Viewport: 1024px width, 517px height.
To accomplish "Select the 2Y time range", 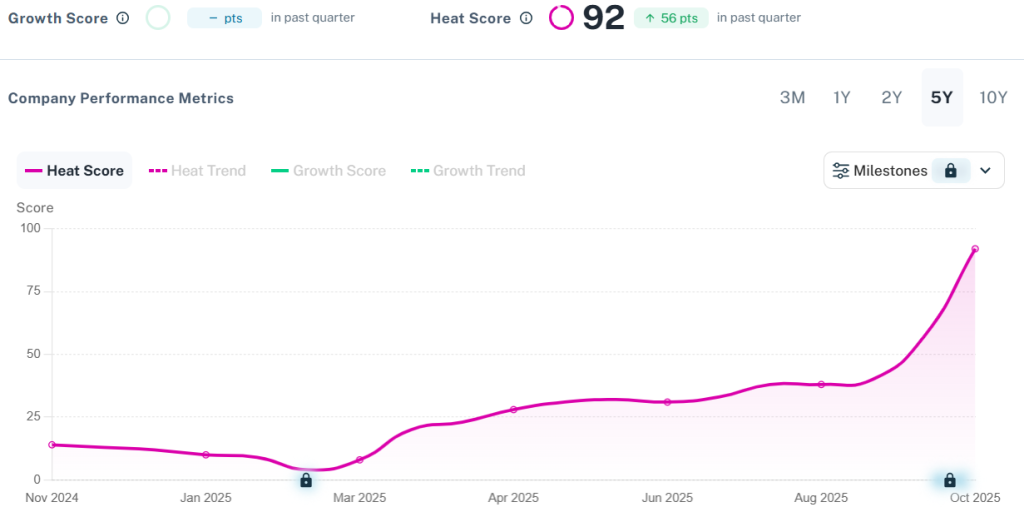I will coord(891,98).
